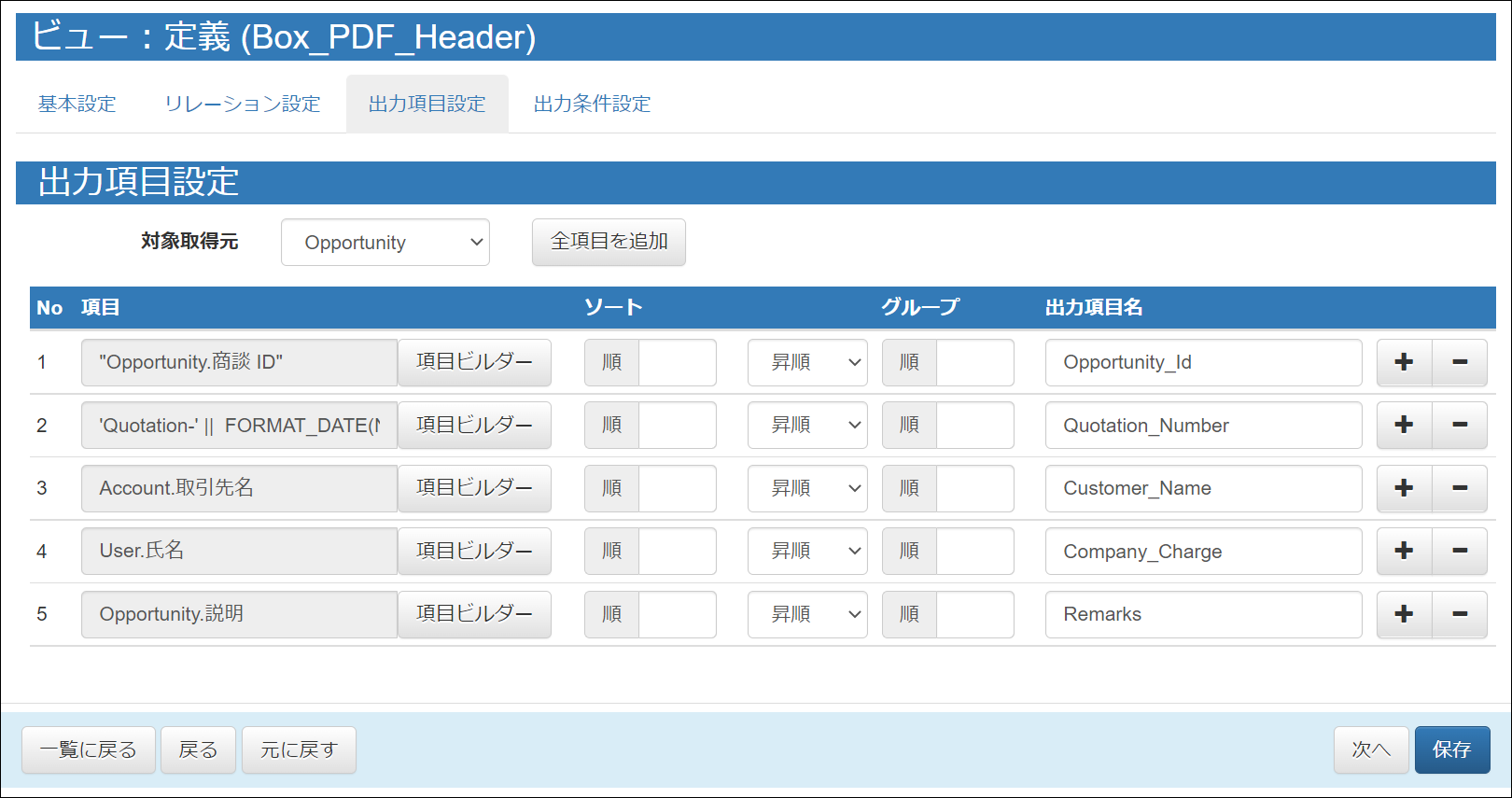Open the リレーション設定 tab
Viewport: 1512px width, 798px height.
coord(243,104)
